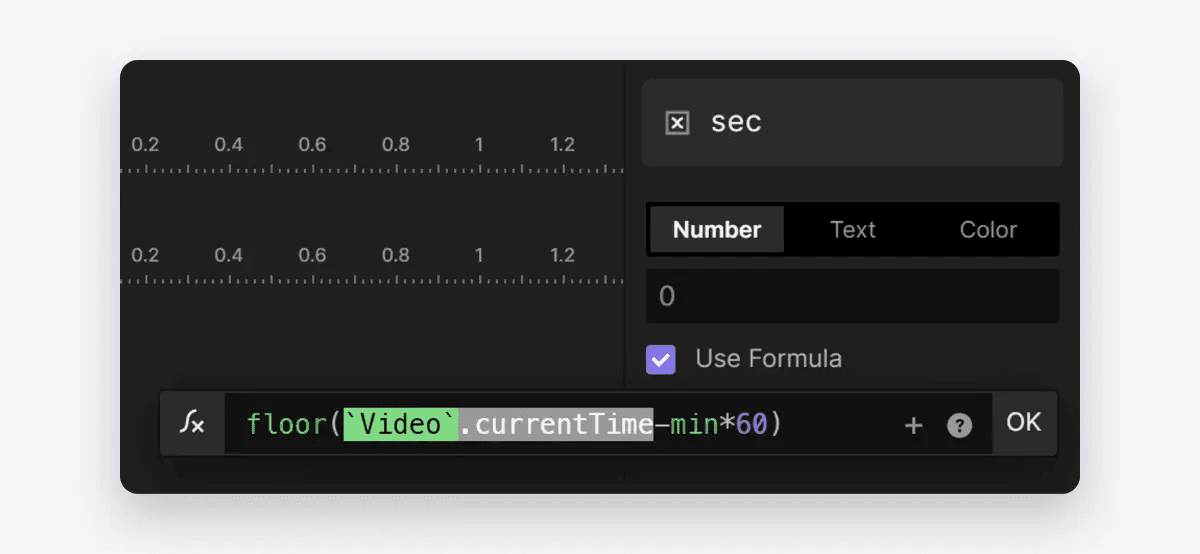1200x554 pixels.
Task: Switch to the Text type tab
Action: click(853, 229)
